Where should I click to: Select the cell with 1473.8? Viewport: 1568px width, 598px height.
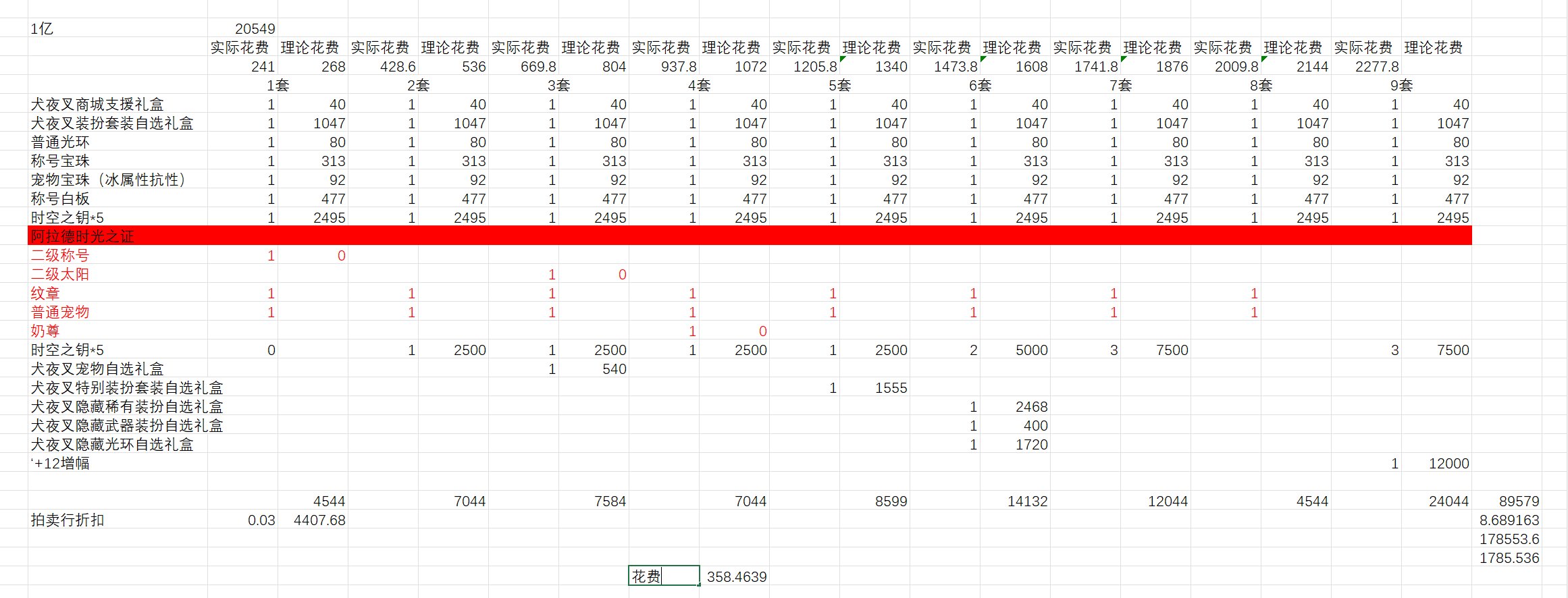pyautogui.click(x=945, y=67)
